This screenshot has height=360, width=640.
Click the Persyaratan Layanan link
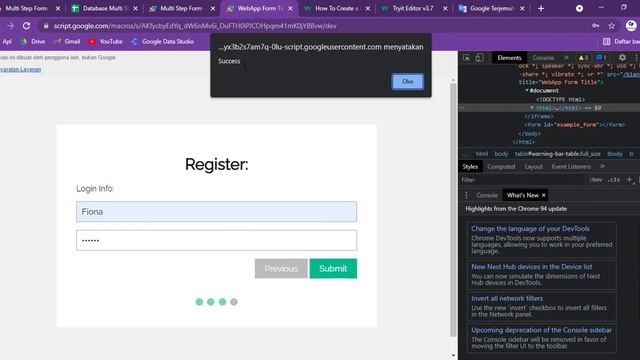20,69
